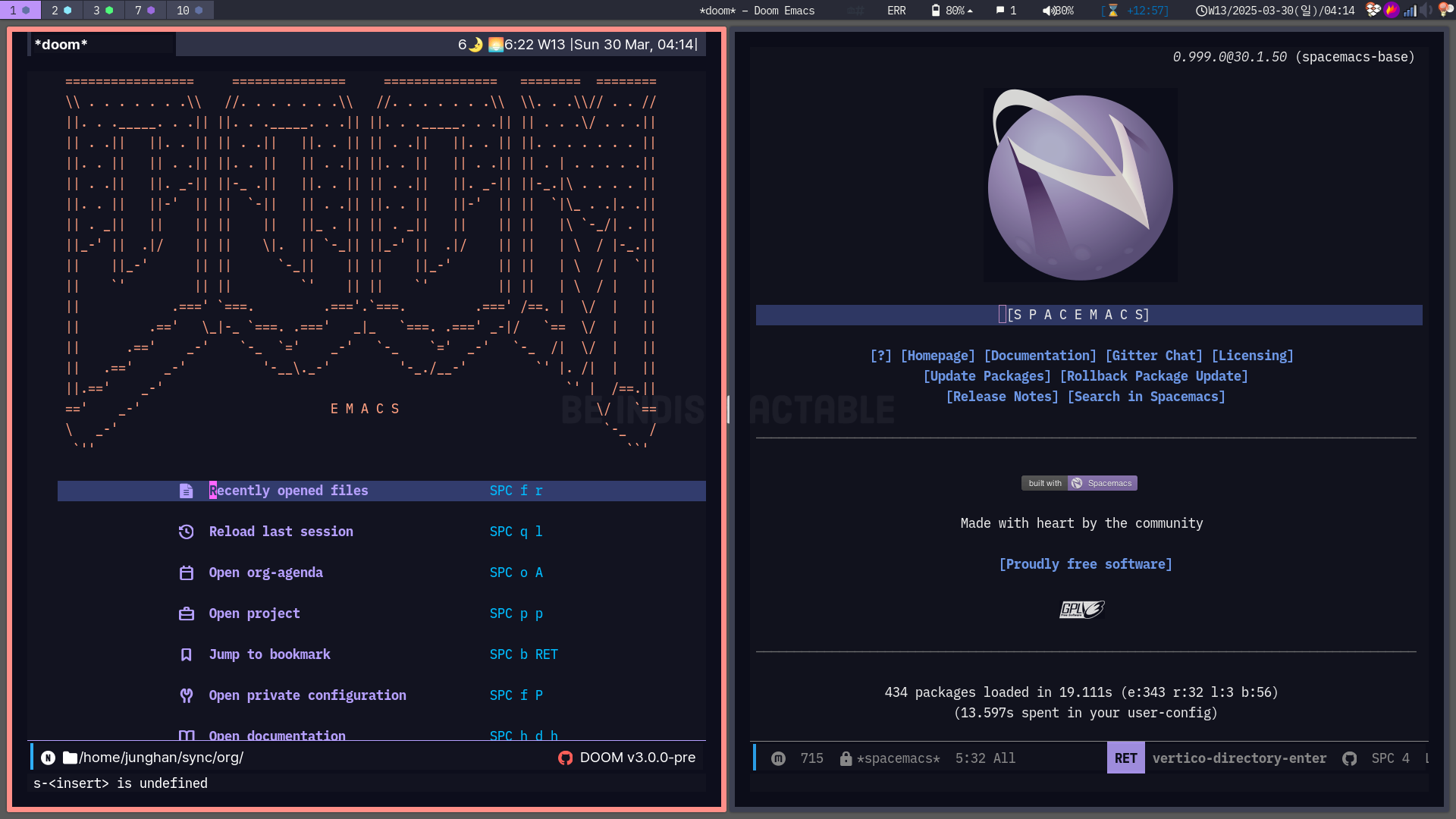
Task: Click [Proudly free software] link
Action: click(1085, 564)
